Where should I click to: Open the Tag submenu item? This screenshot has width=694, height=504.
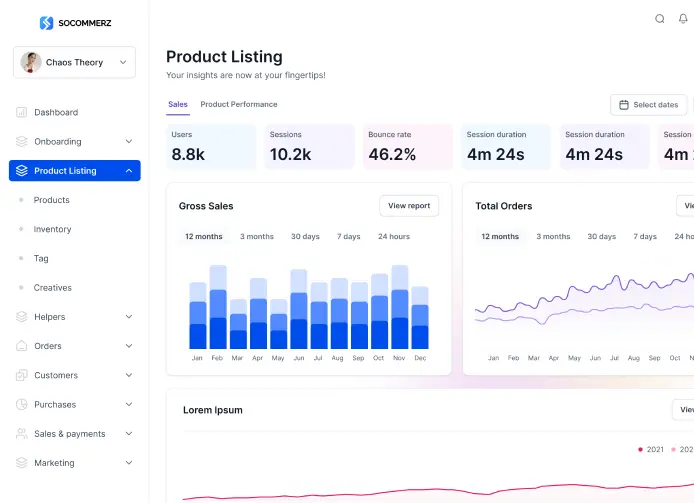pos(41,258)
